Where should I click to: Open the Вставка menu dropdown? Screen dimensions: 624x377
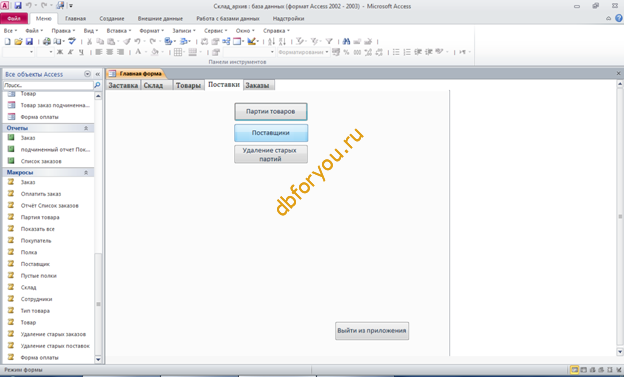118,31
